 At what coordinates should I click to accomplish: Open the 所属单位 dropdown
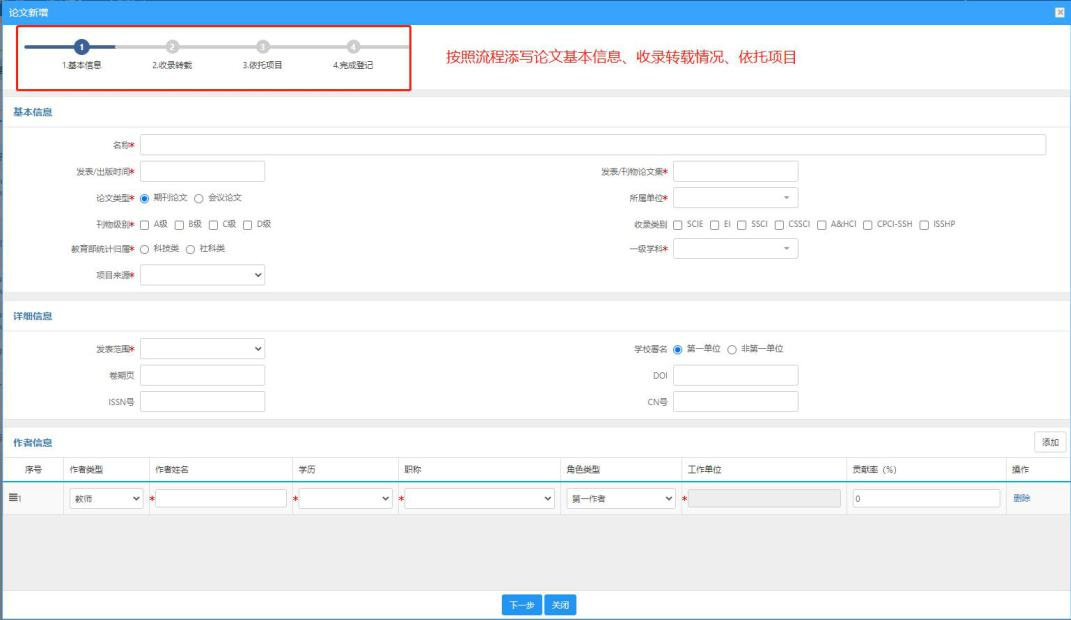click(736, 198)
